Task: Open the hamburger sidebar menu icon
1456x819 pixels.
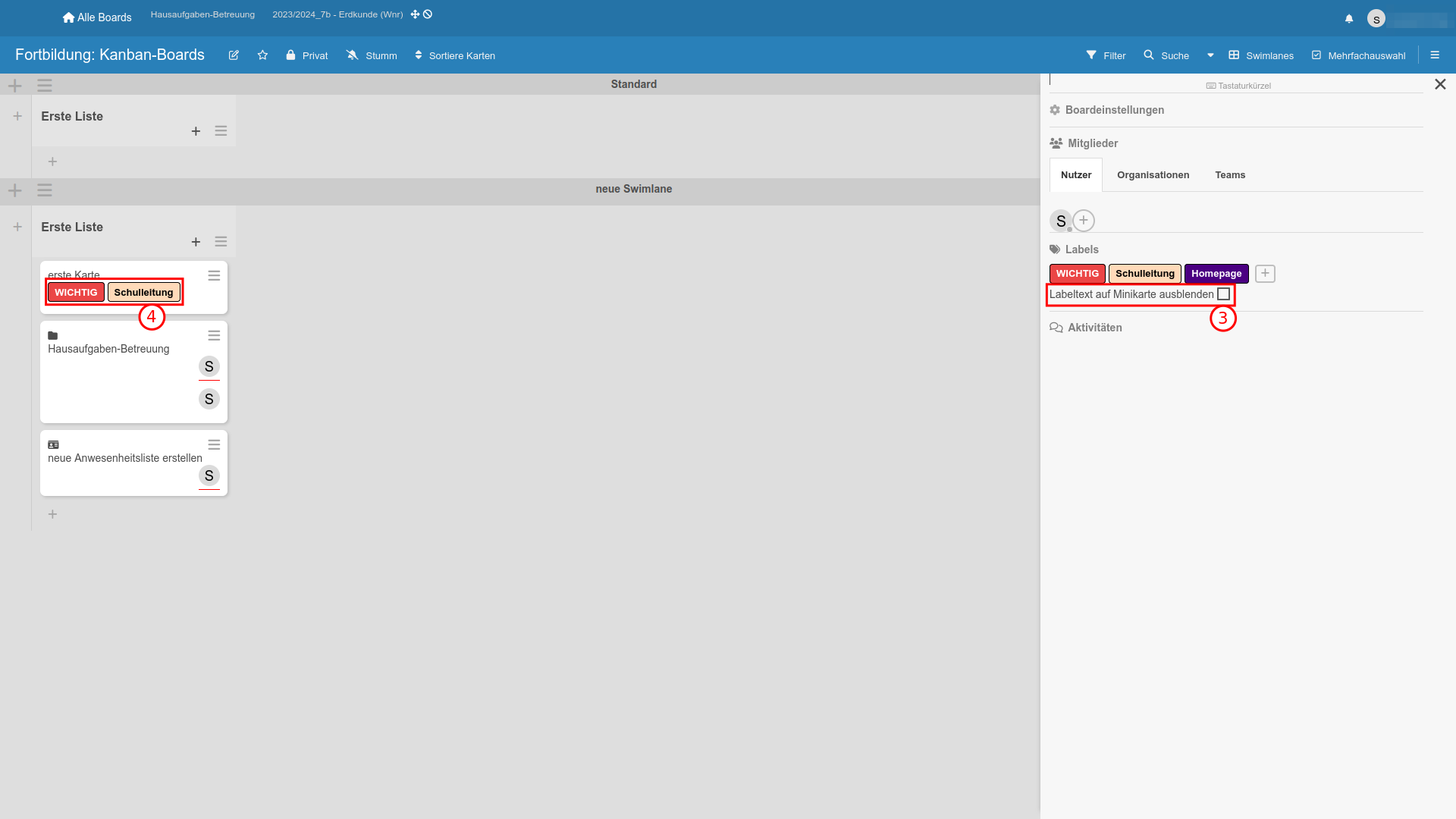Action: coord(1435,55)
